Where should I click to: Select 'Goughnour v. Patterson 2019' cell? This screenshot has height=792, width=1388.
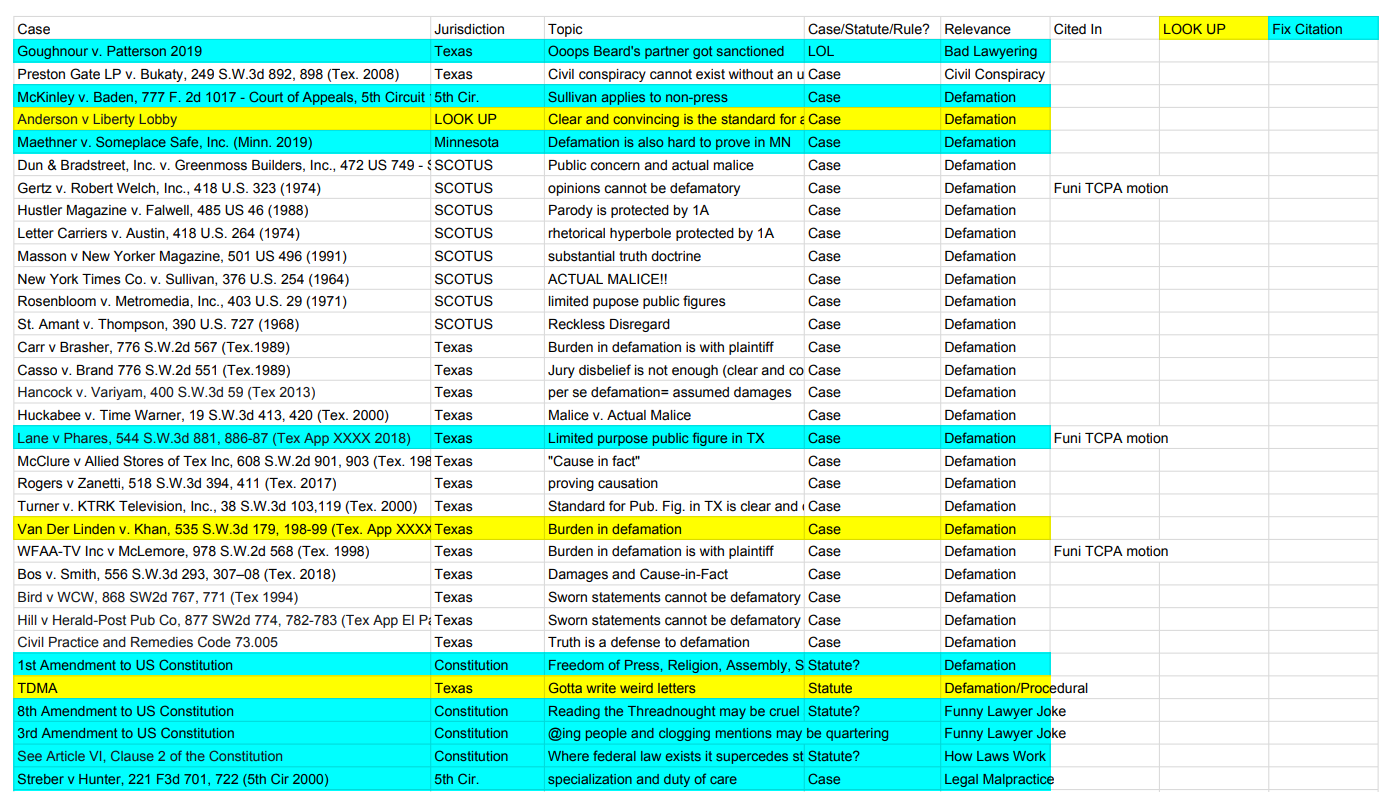[222, 51]
